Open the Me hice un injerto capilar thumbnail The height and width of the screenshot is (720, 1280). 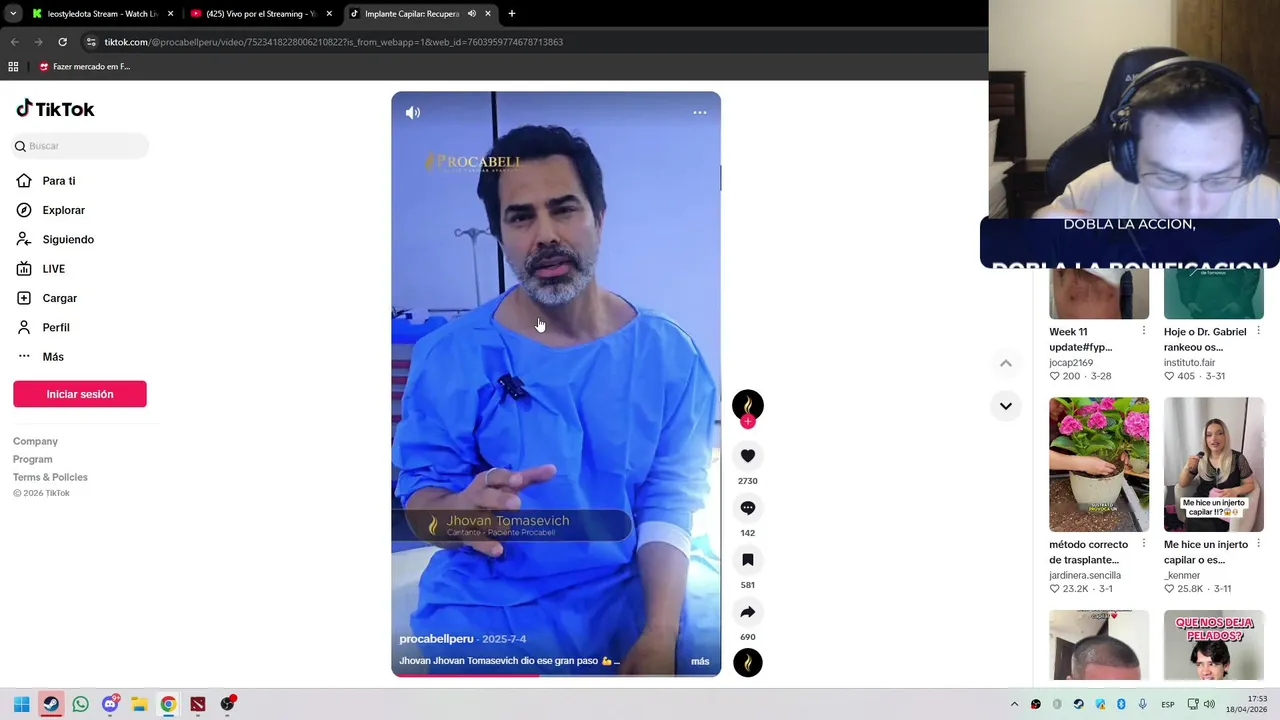click(1214, 464)
